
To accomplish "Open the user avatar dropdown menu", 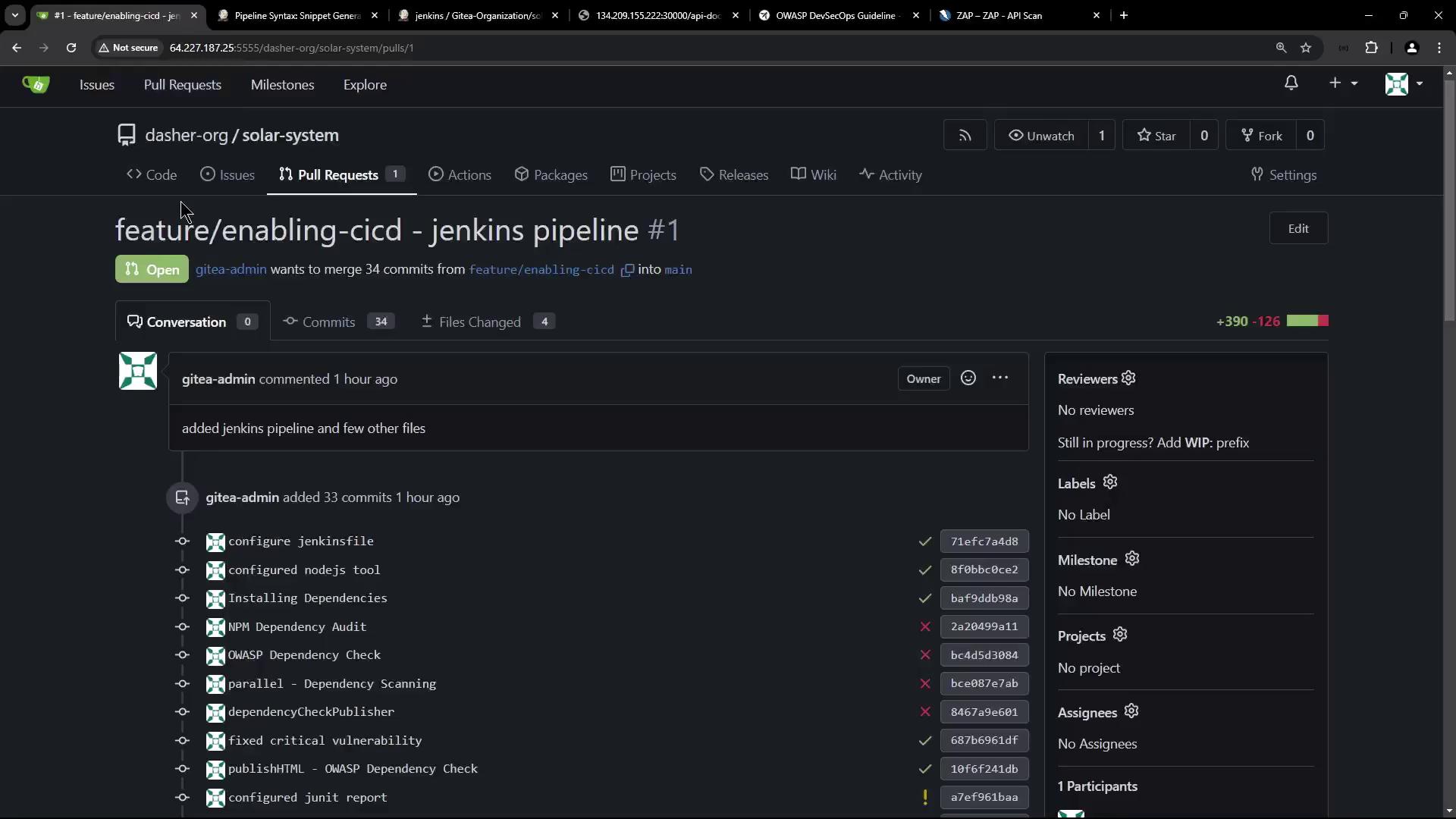I will click(x=1404, y=83).
